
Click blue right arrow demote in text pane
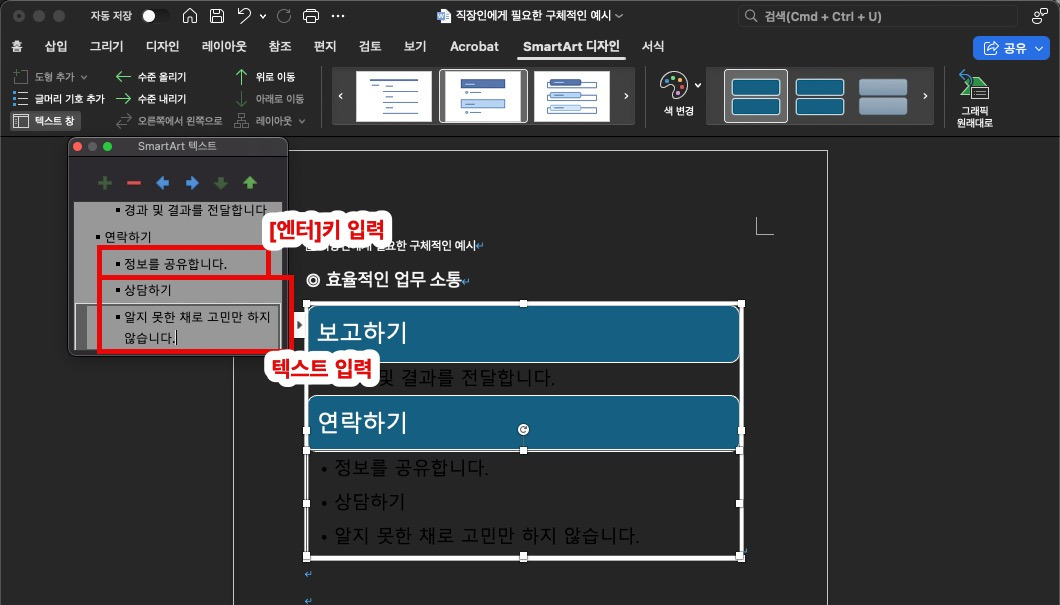tap(192, 183)
